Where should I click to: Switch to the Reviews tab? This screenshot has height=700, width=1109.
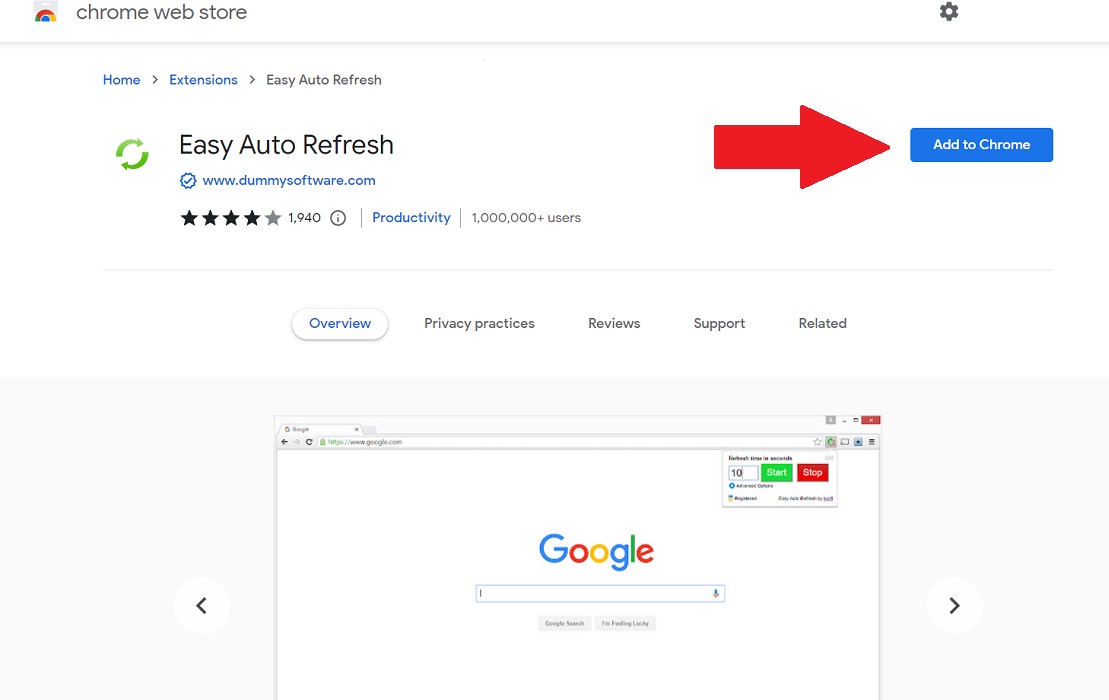(x=613, y=323)
